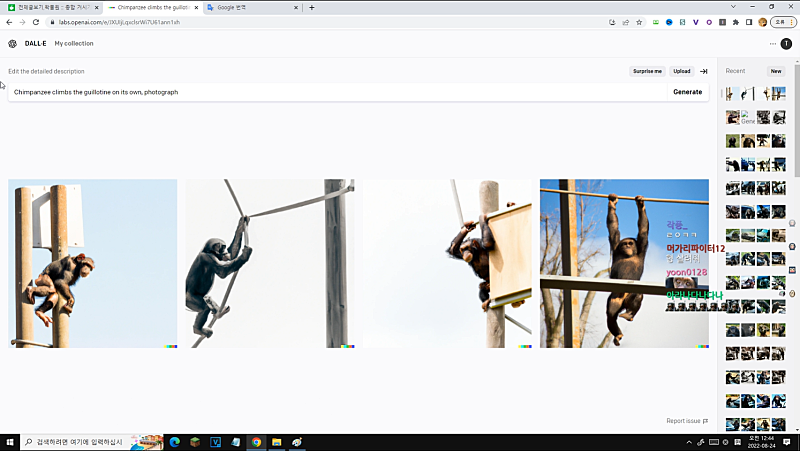Open the DALL·E home link
The height and width of the screenshot is (451, 800).
tap(35, 44)
